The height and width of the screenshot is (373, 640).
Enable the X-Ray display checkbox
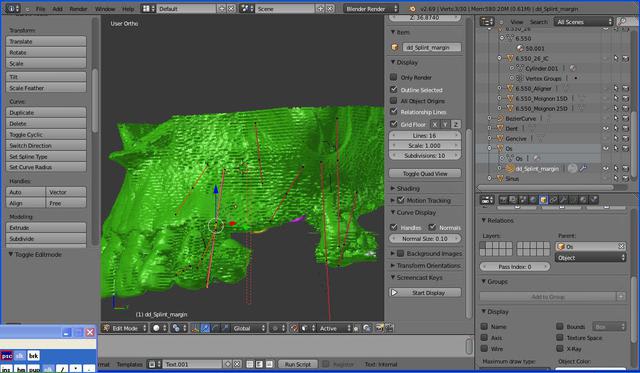[x=560, y=349]
